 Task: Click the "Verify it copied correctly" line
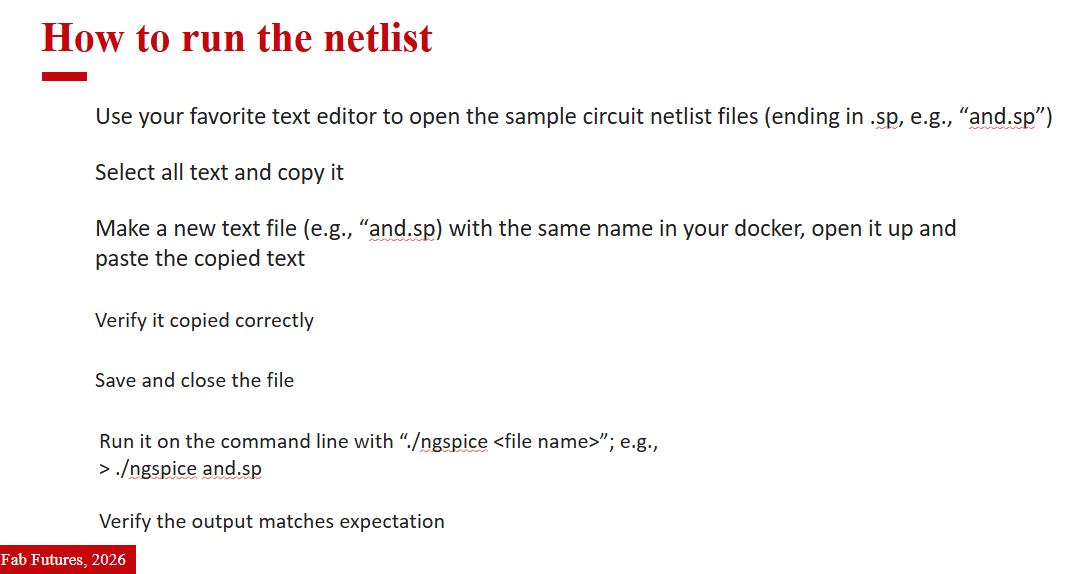(204, 320)
